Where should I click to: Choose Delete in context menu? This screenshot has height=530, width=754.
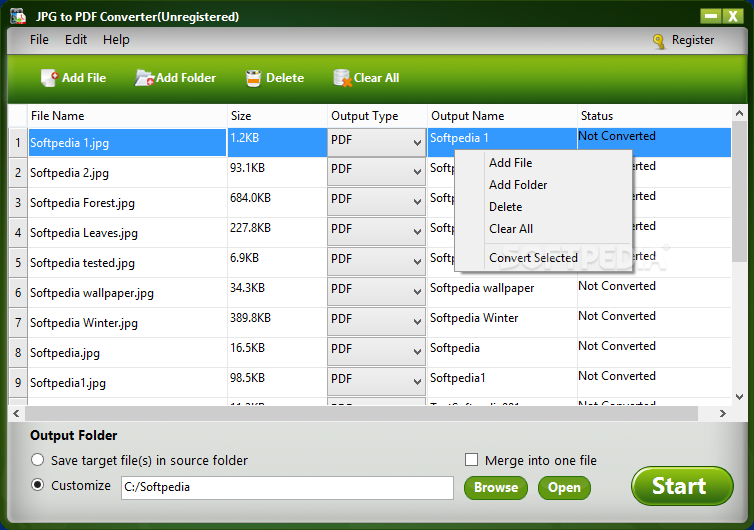543,207
